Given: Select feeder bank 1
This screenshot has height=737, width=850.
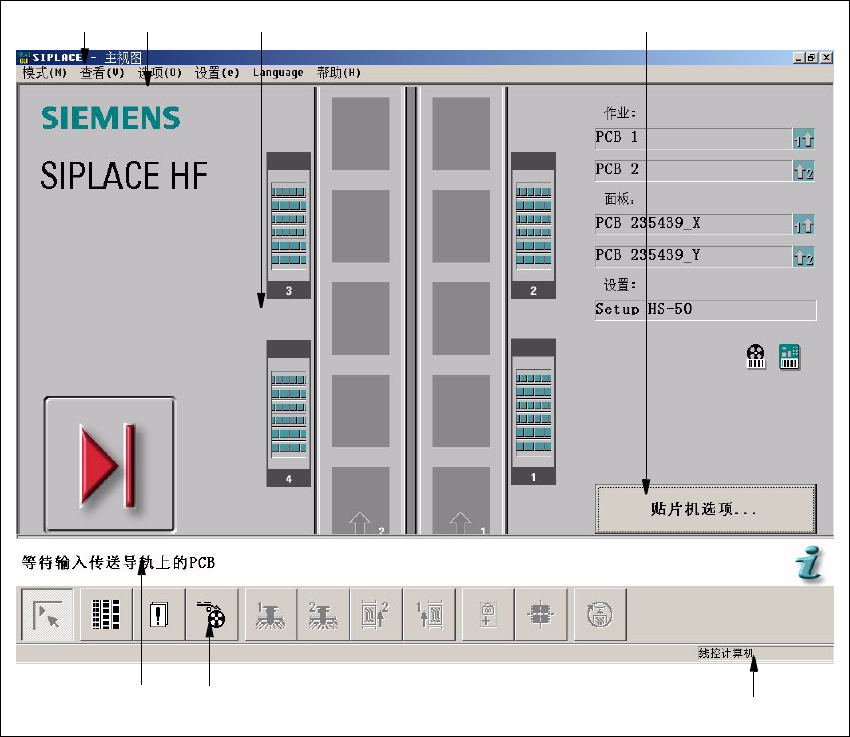Looking at the screenshot, I should [533, 412].
